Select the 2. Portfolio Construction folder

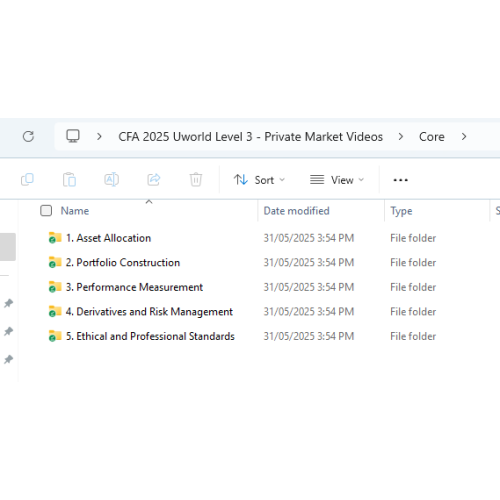[123, 262]
